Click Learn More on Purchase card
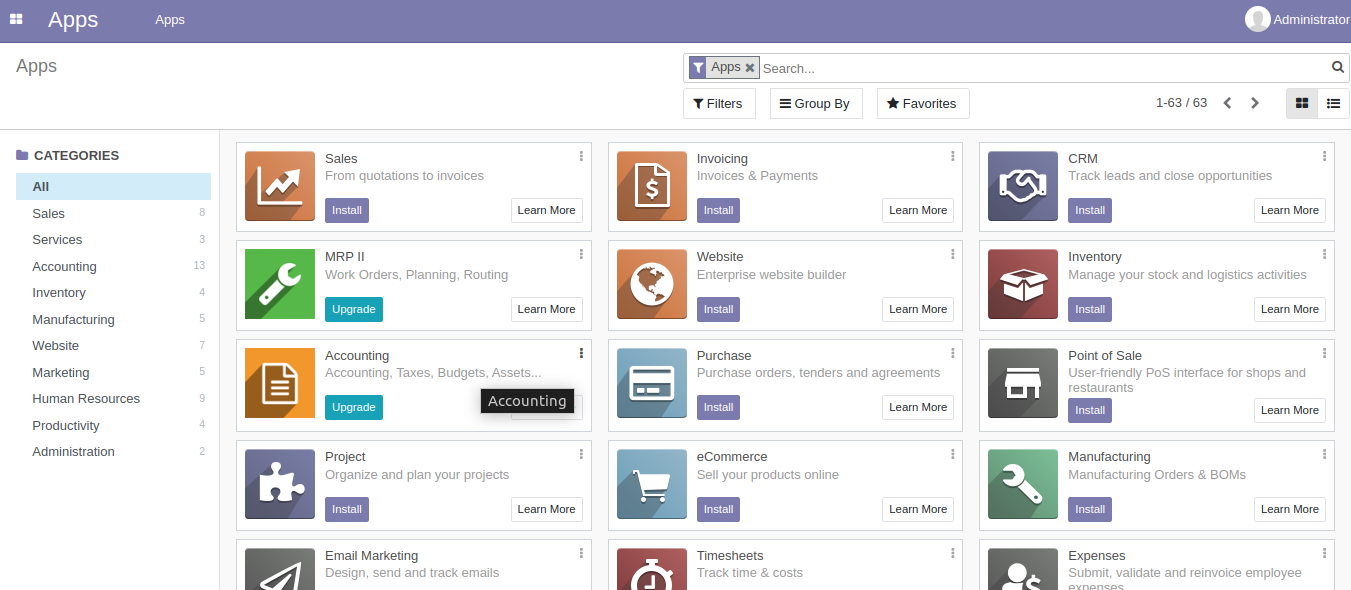Viewport: 1351px width, 590px height. (917, 407)
